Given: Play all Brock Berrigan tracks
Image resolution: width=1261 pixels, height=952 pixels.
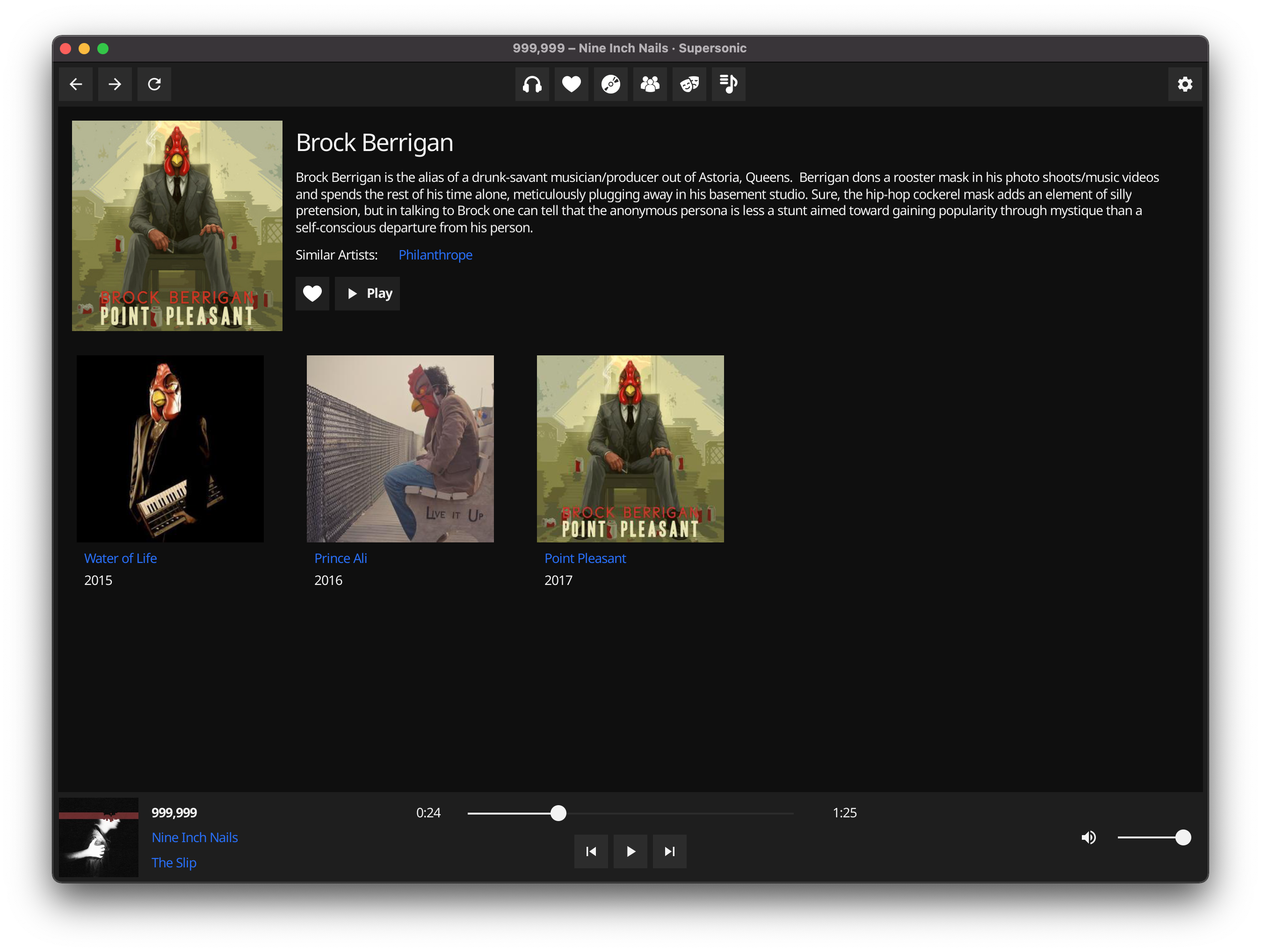Looking at the screenshot, I should point(367,294).
